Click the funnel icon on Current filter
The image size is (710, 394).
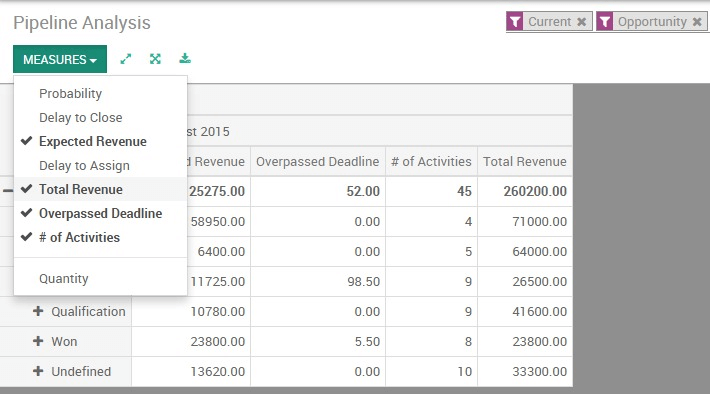coord(515,22)
